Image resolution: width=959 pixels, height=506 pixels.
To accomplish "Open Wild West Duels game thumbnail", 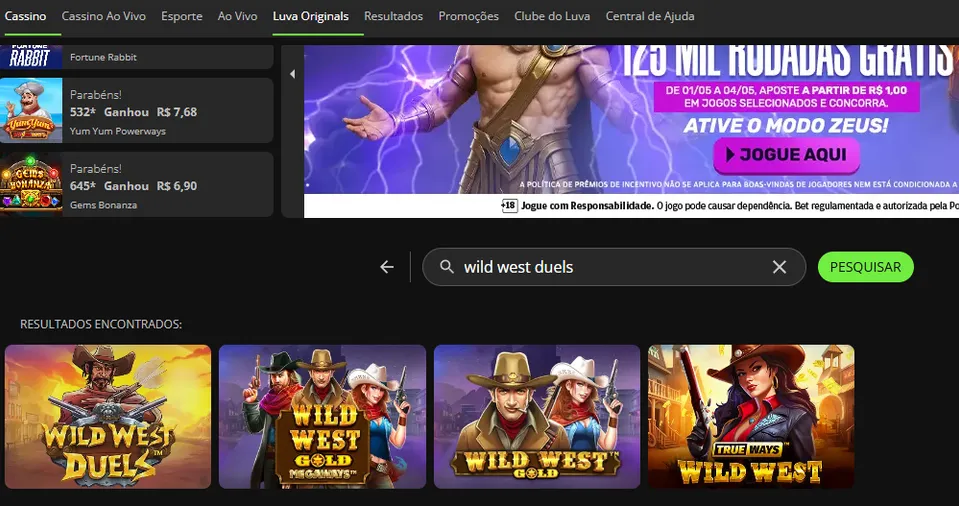I will coord(108,417).
